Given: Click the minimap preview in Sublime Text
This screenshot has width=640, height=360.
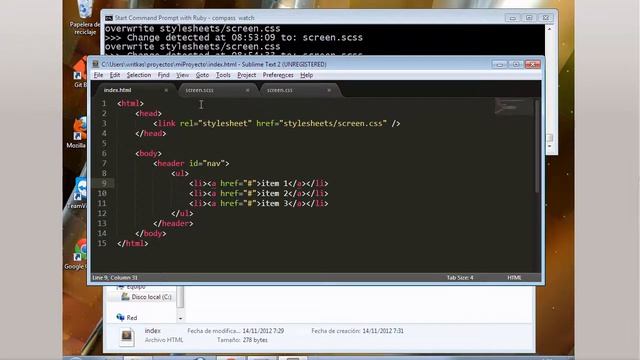Looking at the screenshot, I should pos(513,107).
